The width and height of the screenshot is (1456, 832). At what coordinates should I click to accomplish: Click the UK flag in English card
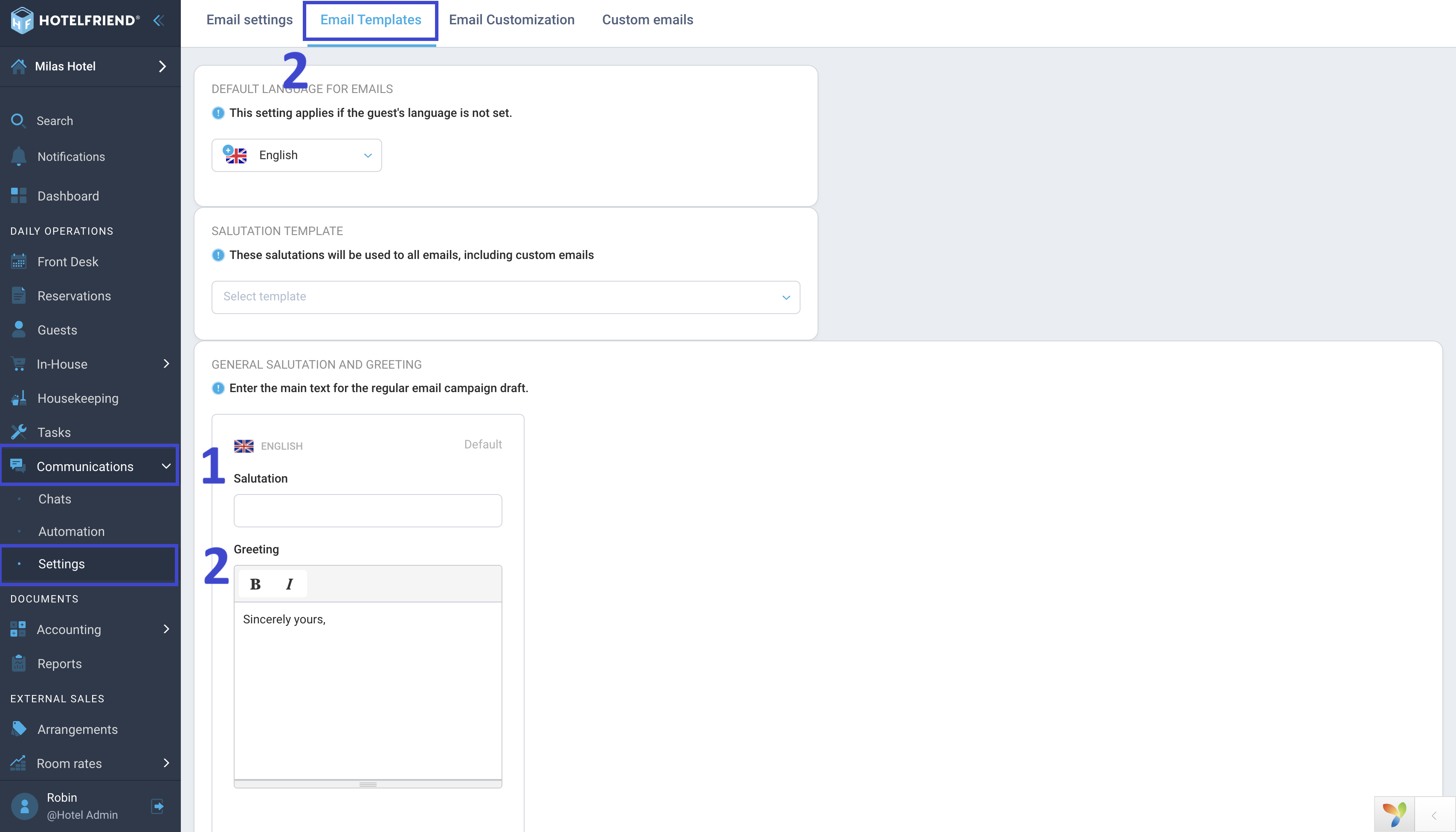[x=244, y=446]
